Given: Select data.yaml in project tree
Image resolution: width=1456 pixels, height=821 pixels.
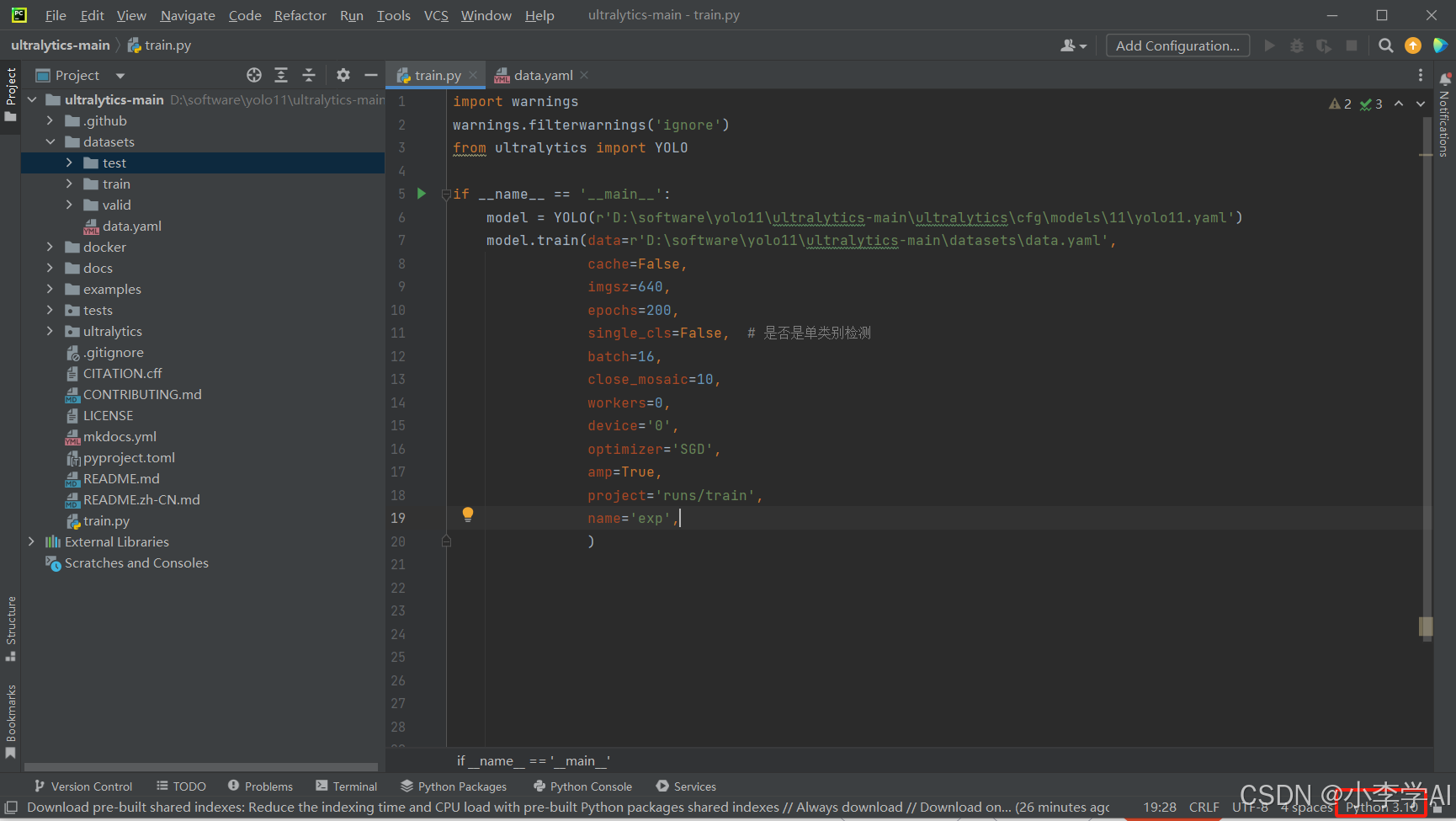Looking at the screenshot, I should pyautogui.click(x=123, y=226).
